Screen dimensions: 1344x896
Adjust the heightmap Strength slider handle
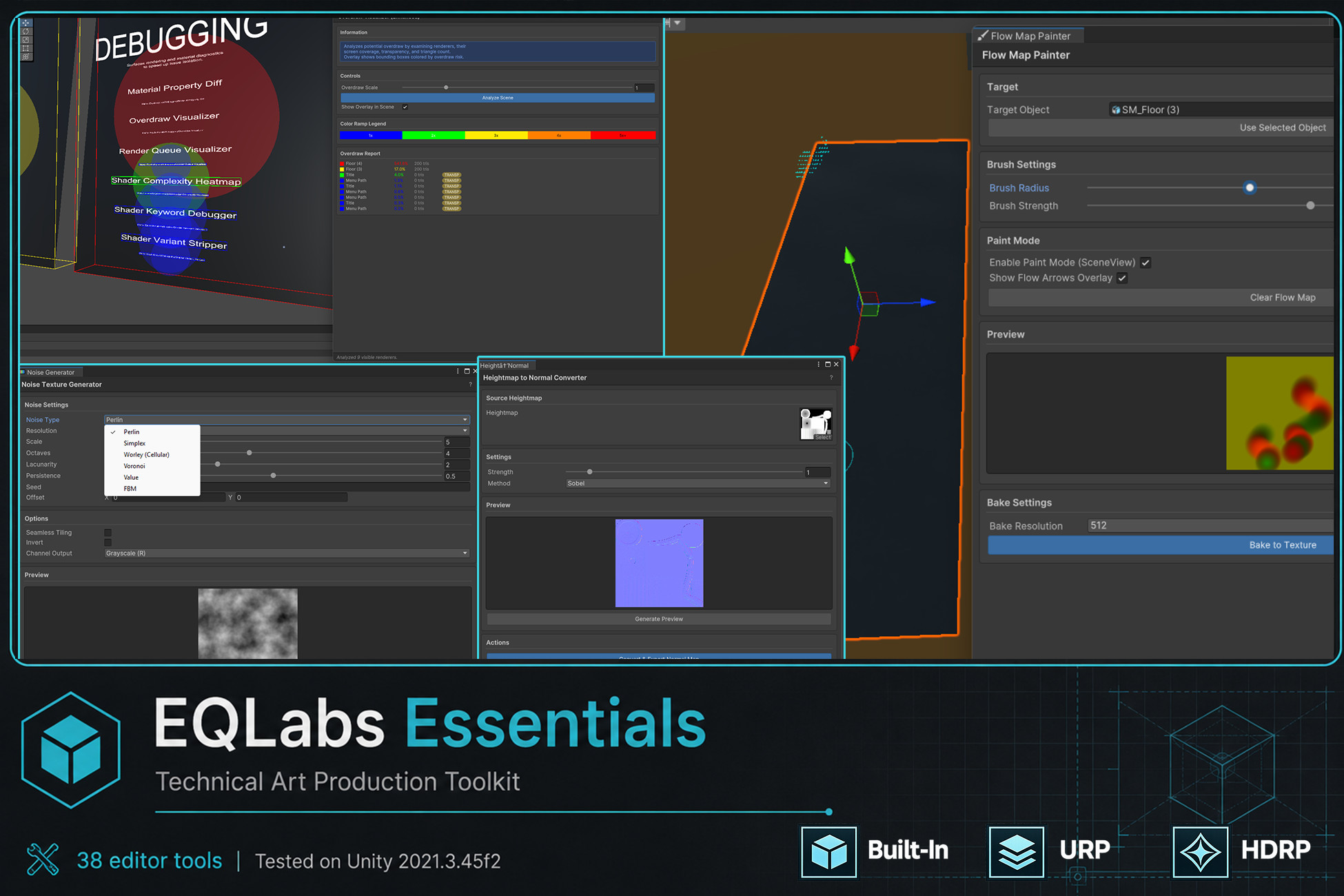(589, 472)
